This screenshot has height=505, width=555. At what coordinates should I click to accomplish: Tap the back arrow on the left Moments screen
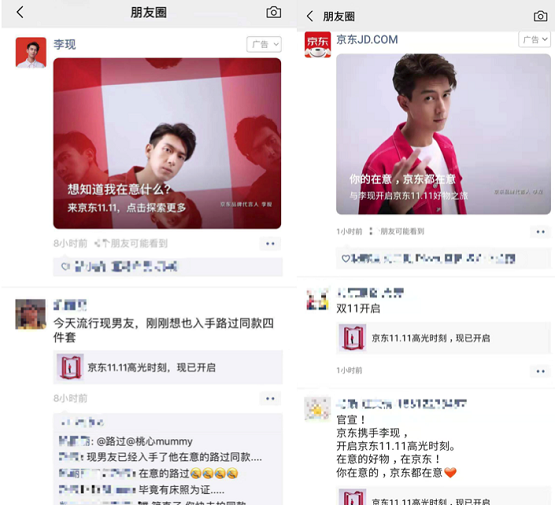(20, 12)
